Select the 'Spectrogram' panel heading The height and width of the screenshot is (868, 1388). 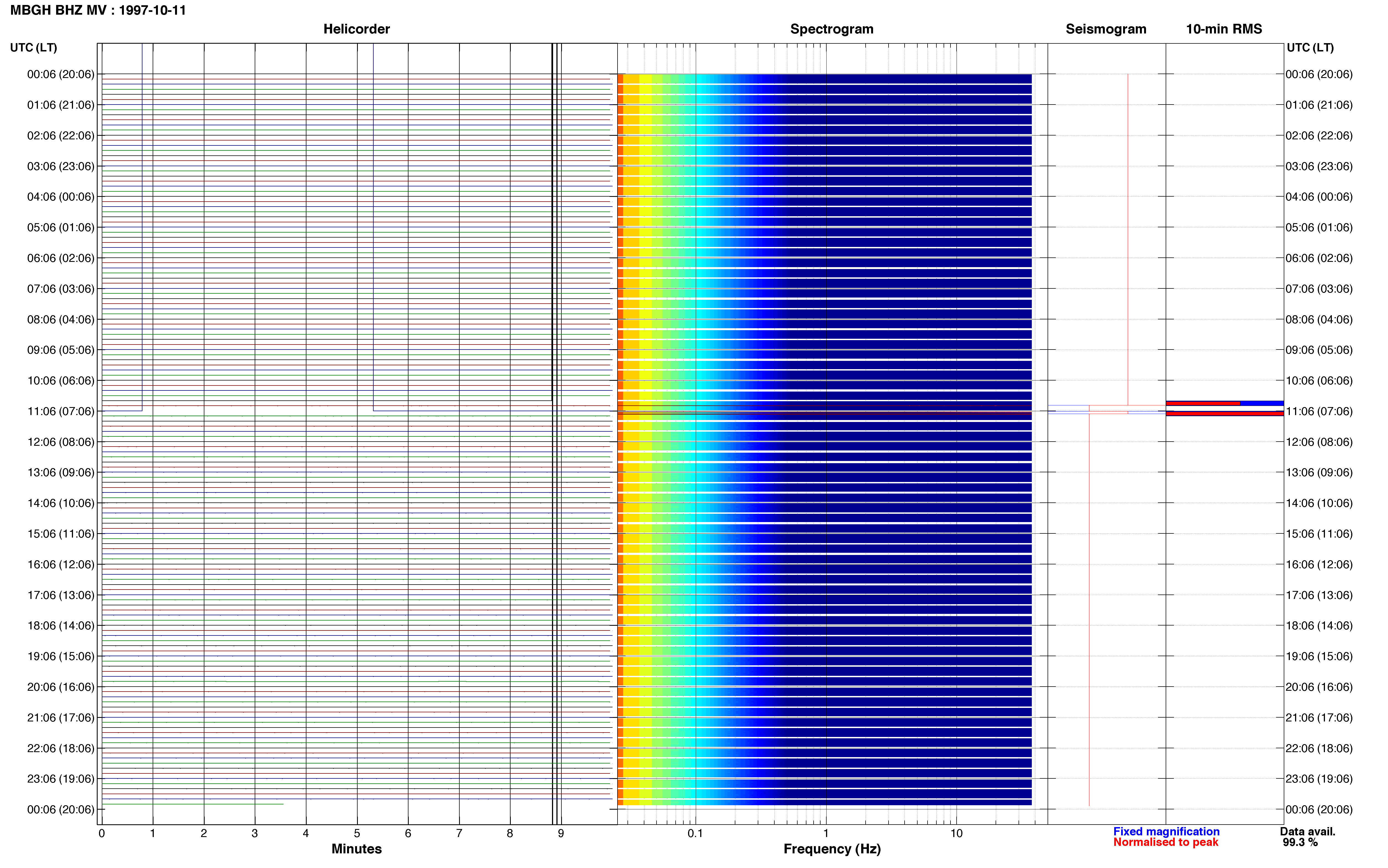click(832, 29)
